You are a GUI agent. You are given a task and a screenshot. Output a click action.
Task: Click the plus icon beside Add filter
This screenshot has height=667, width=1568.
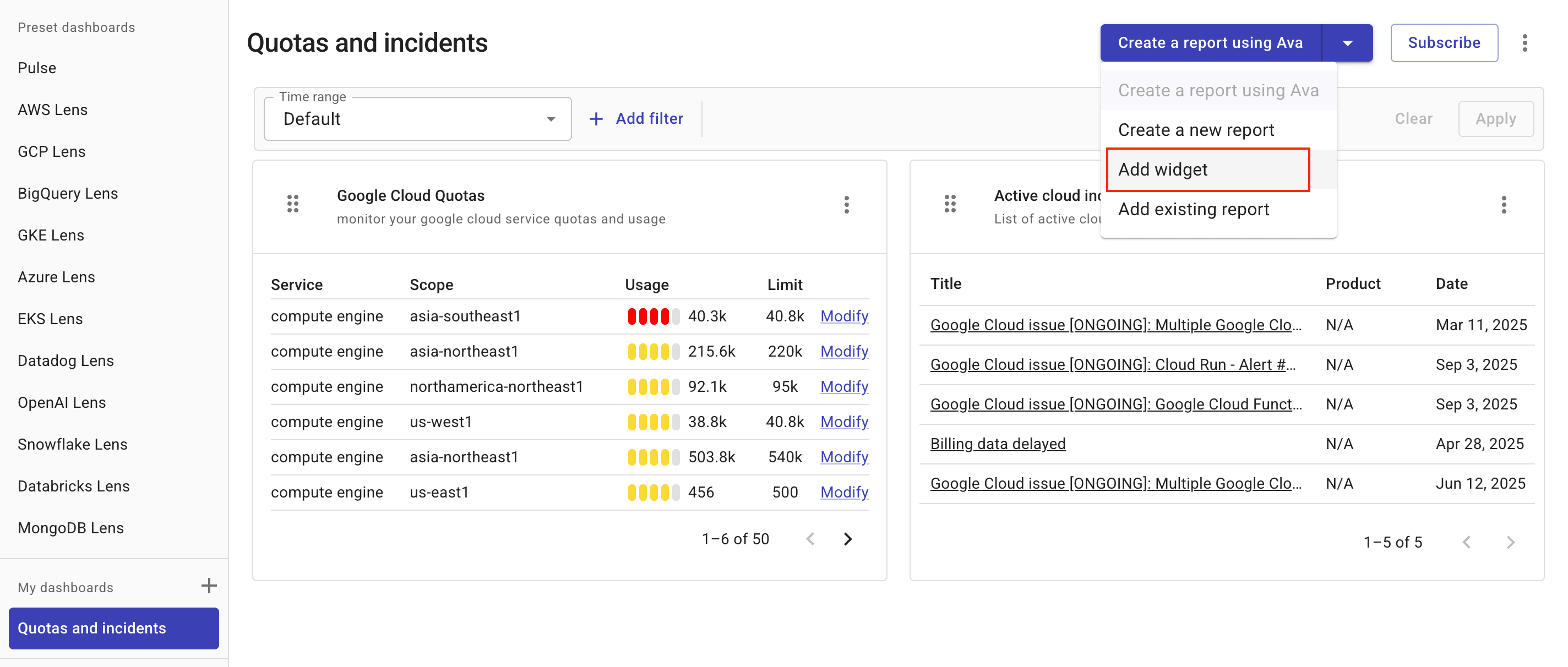tap(596, 119)
